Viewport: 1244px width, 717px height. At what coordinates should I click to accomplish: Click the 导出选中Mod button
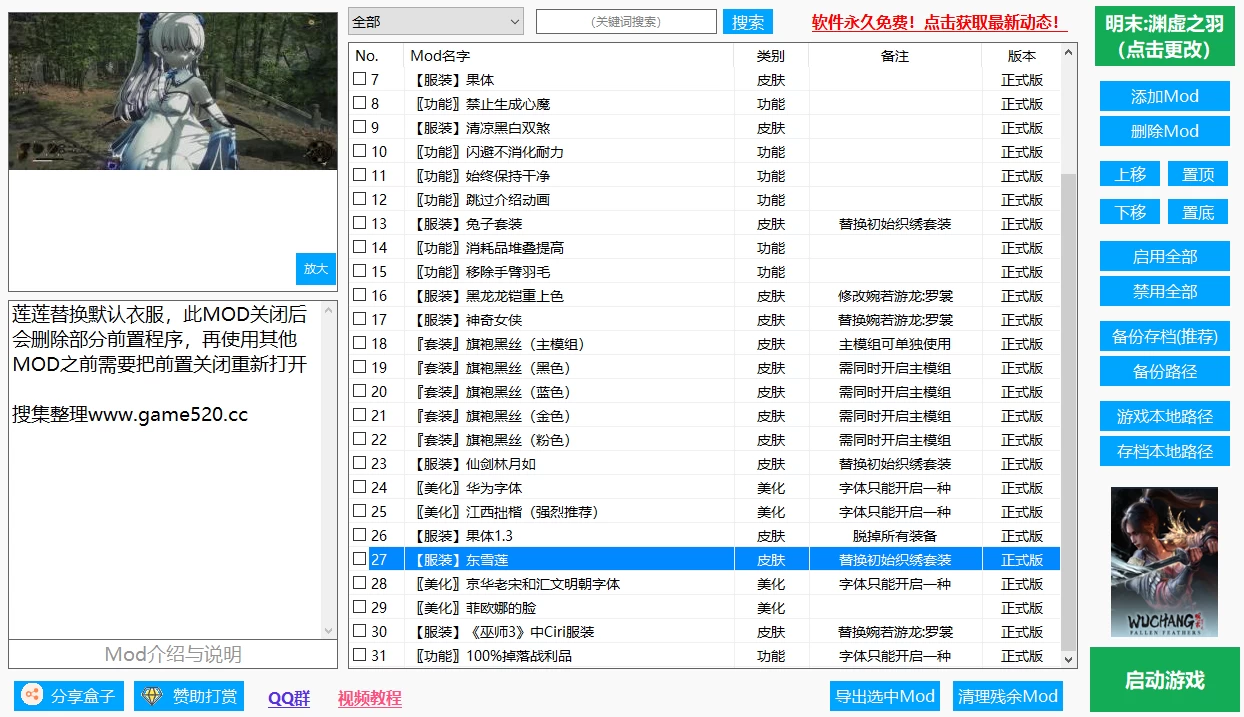(886, 696)
